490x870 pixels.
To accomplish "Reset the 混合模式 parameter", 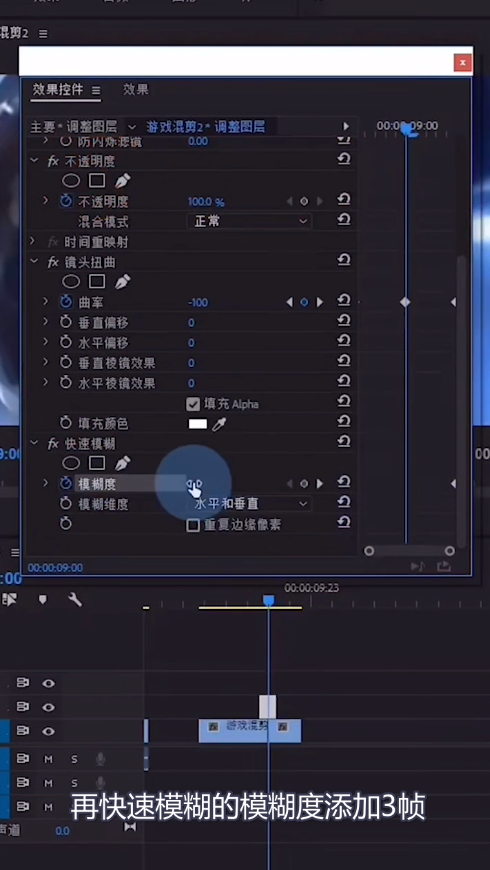I will point(344,220).
